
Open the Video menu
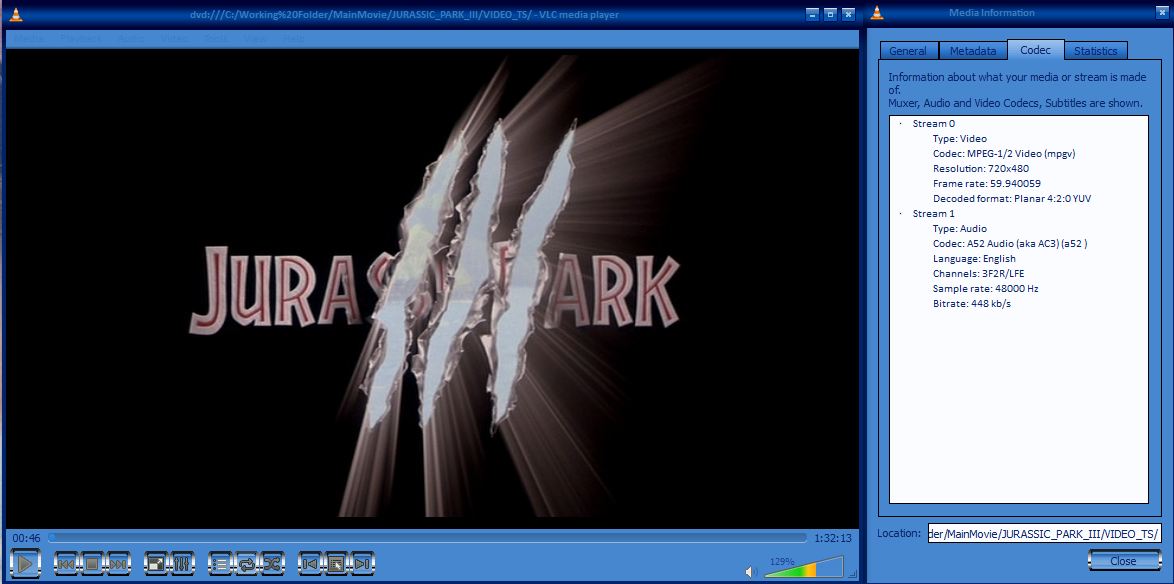point(175,38)
